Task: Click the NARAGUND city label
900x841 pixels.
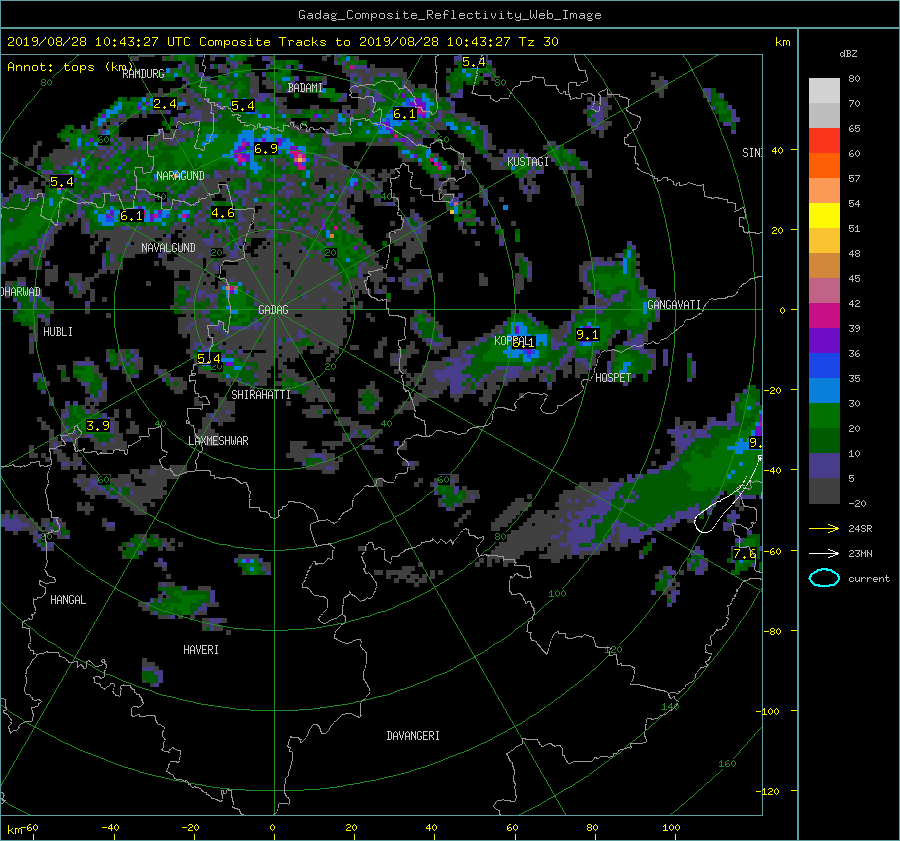Action: 180,176
